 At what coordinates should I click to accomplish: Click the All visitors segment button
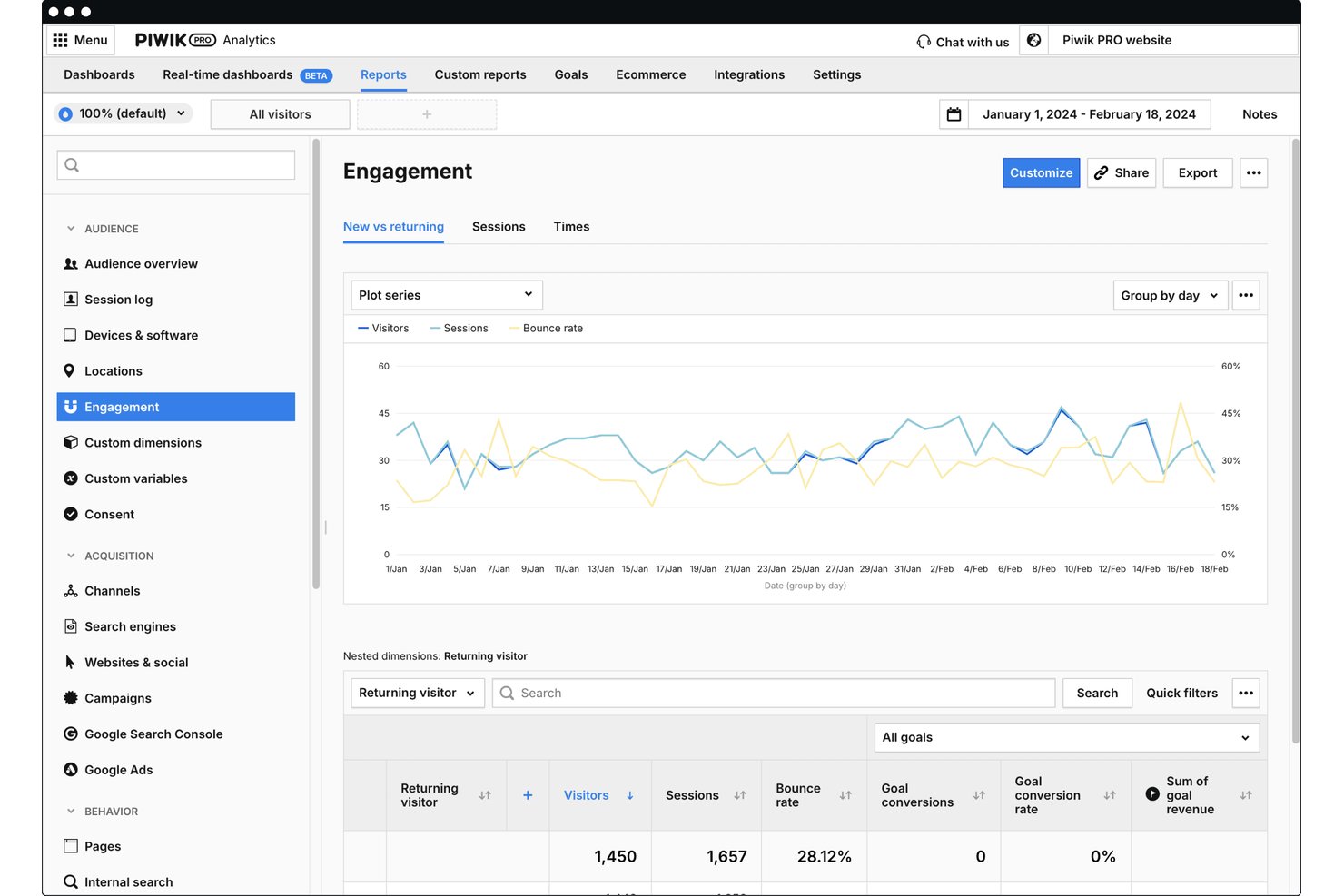tap(280, 114)
